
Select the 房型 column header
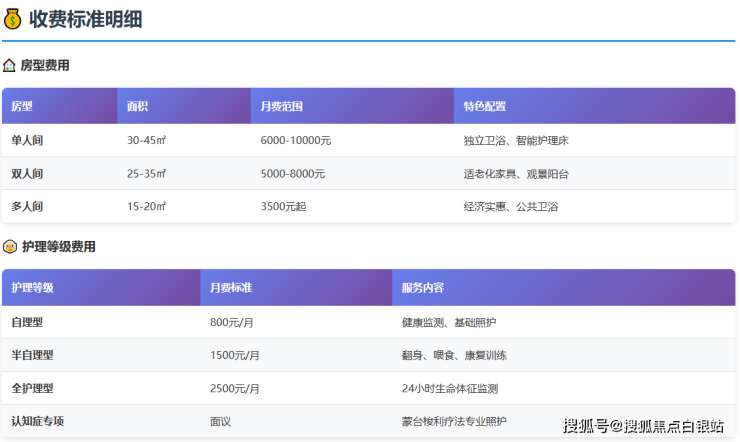[x=22, y=106]
